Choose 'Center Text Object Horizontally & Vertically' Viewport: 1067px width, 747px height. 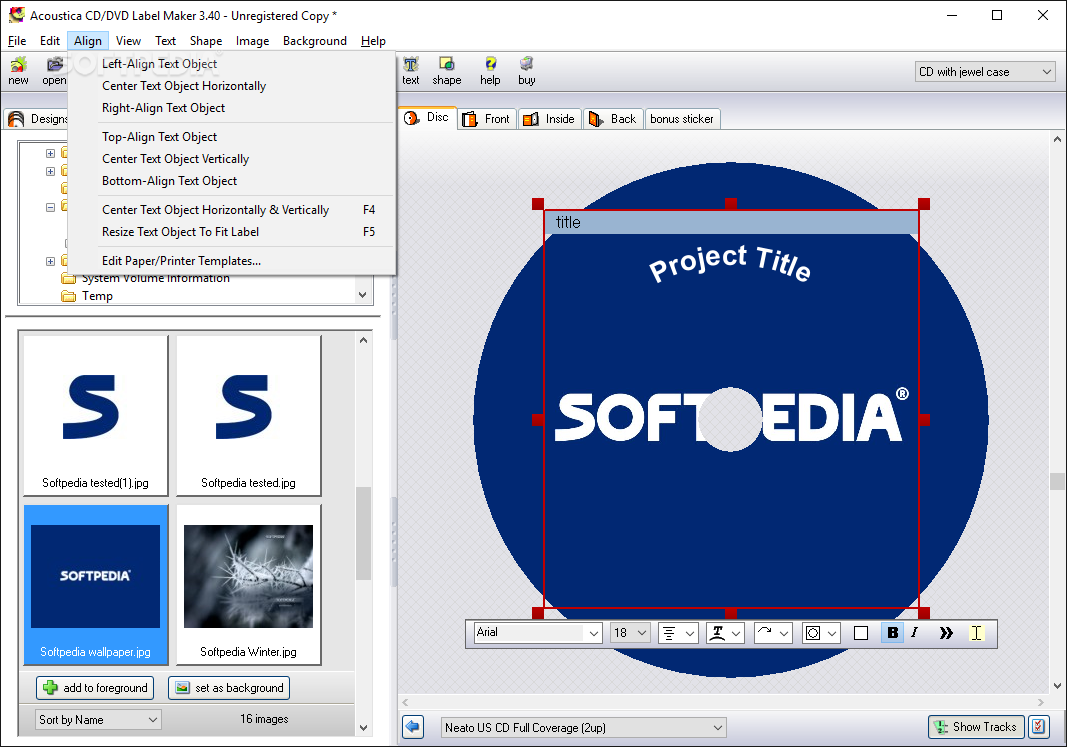[x=231, y=210]
